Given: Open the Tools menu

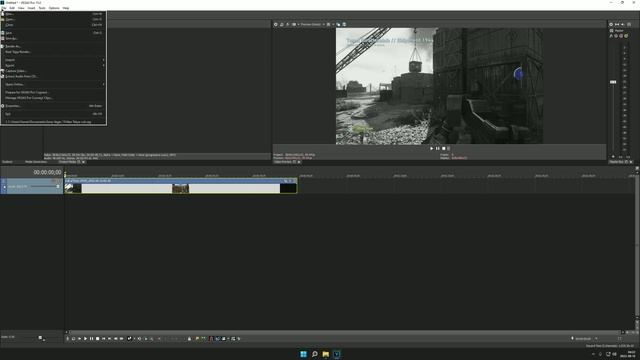Looking at the screenshot, I should [x=42, y=8].
